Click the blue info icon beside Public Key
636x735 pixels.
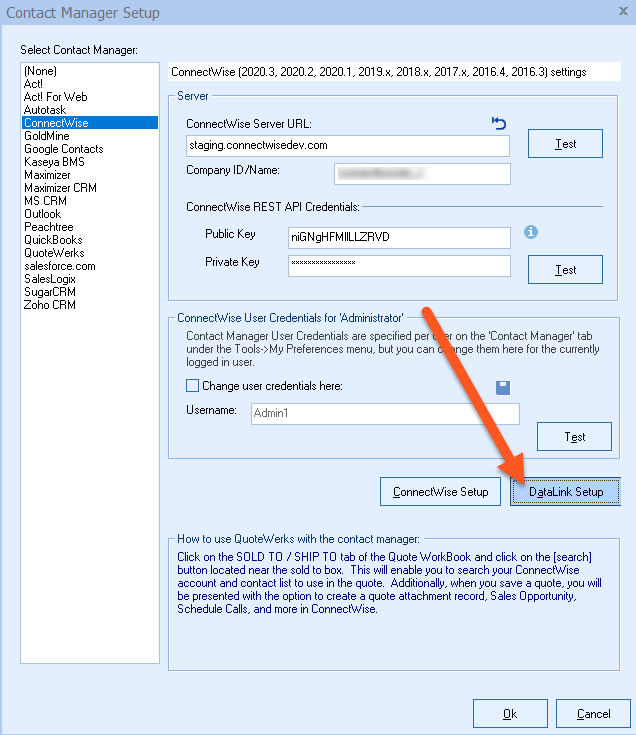531,232
